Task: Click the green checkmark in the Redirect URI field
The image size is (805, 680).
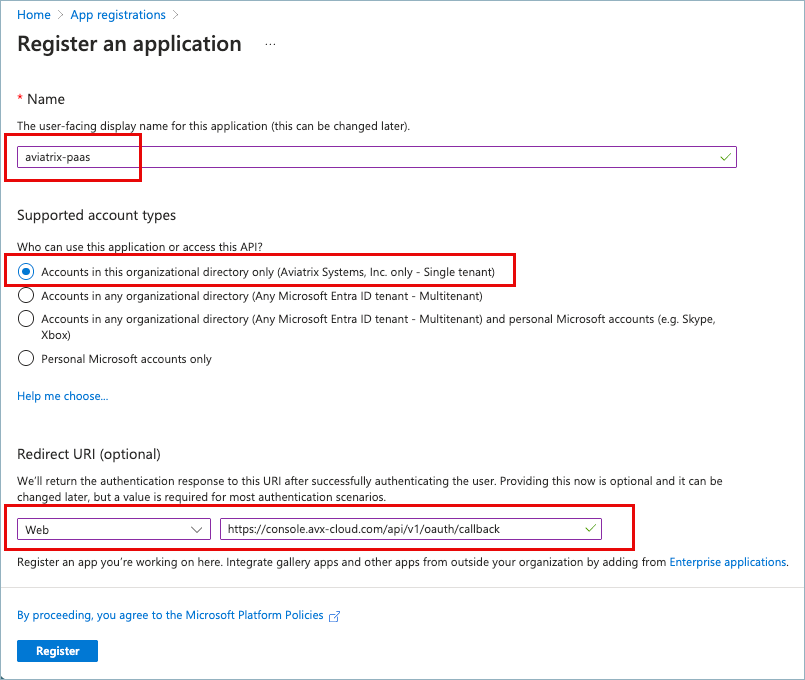Action: pyautogui.click(x=590, y=528)
